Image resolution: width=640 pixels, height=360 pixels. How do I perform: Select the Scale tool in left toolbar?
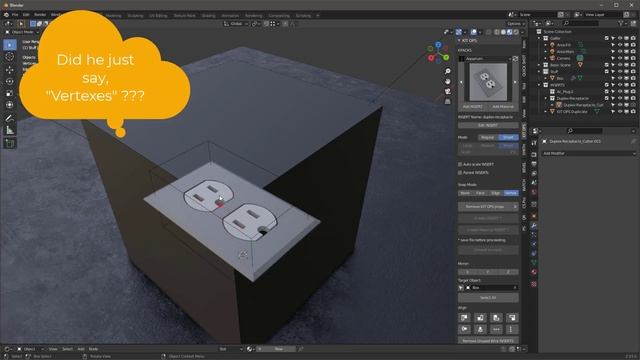[10, 93]
